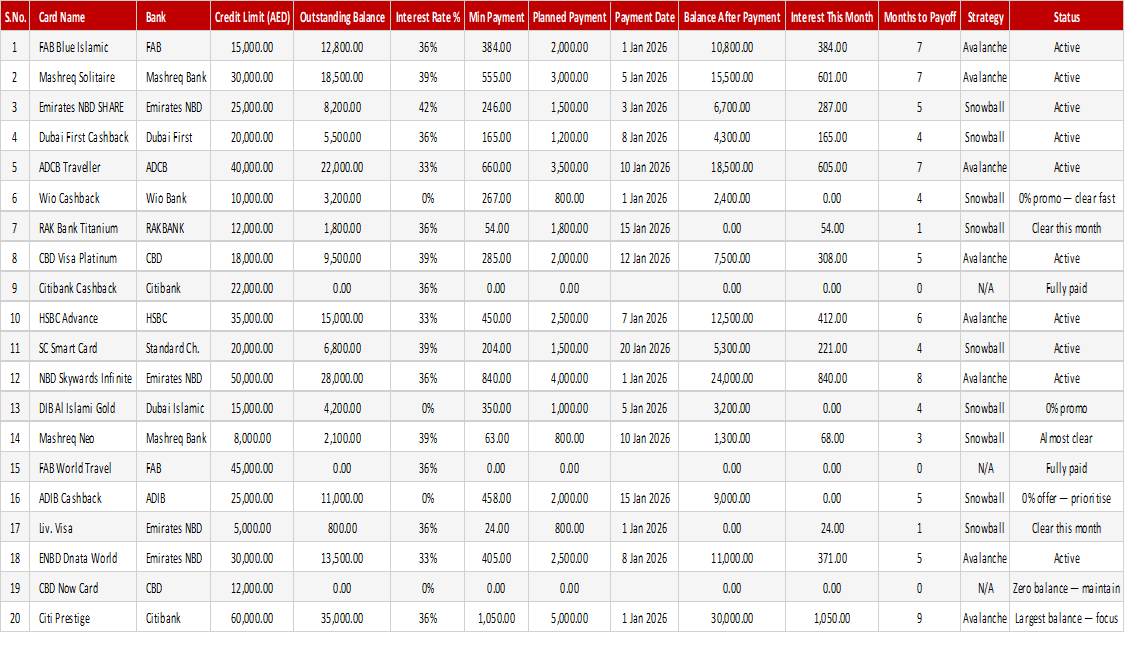The height and width of the screenshot is (661, 1125).
Task: Select the 840.00 interest this month cell
Action: (x=832, y=378)
